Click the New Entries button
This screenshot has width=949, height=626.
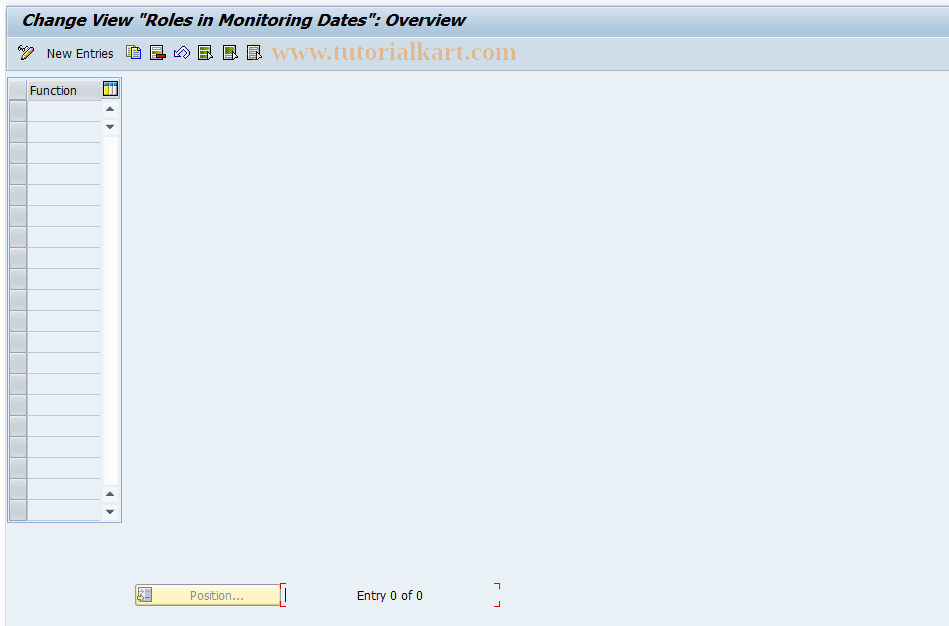click(x=80, y=53)
